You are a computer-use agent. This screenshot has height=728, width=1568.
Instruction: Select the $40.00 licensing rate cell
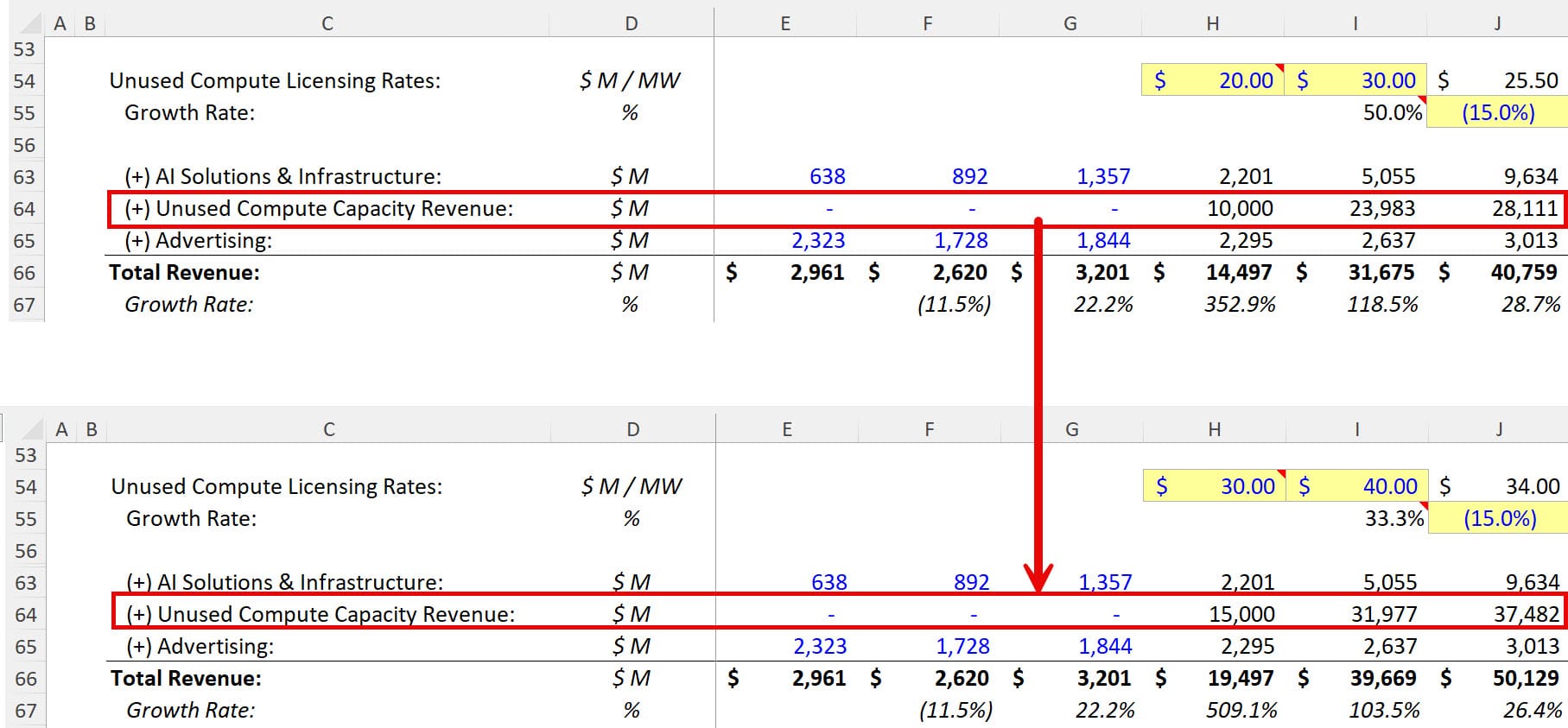point(1357,486)
